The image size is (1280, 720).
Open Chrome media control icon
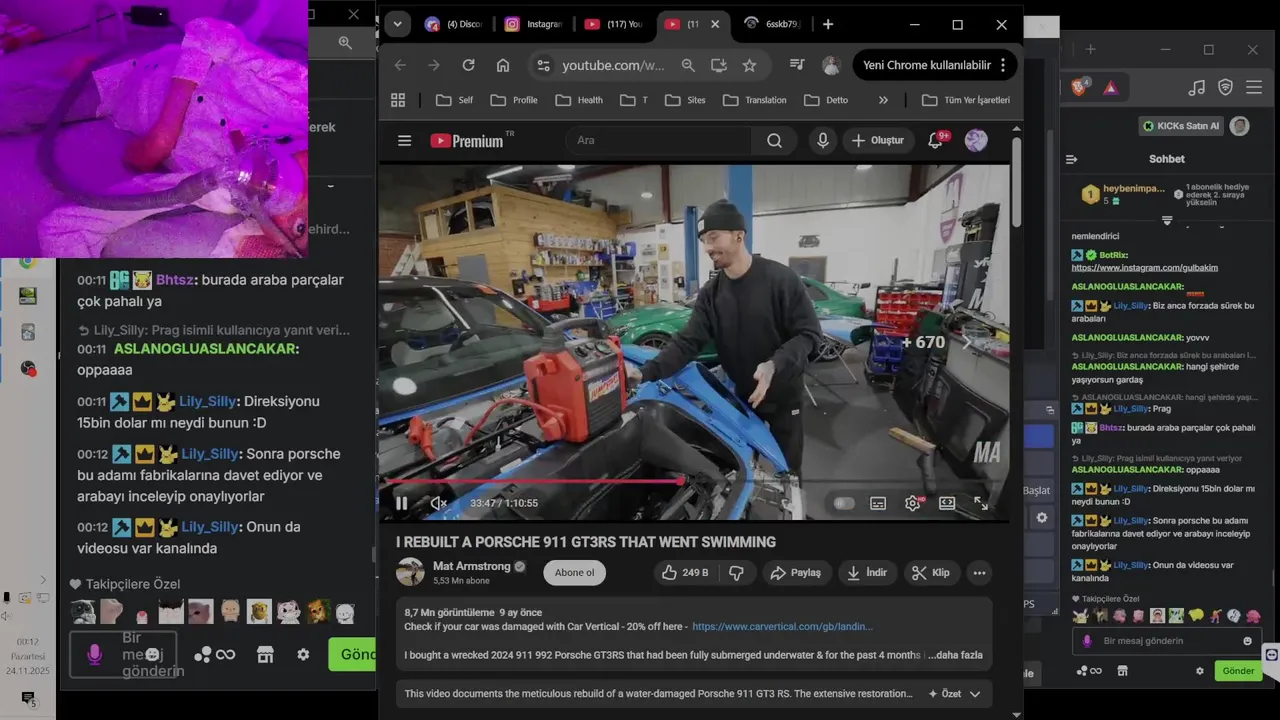click(x=797, y=65)
